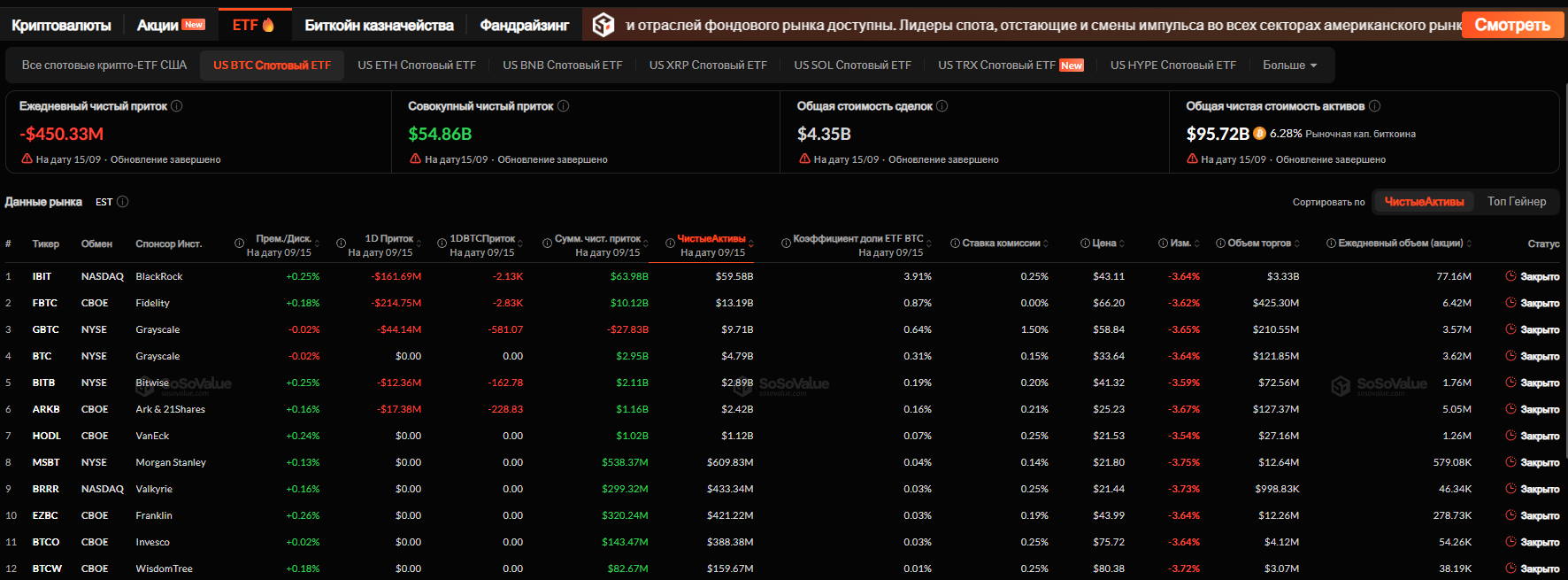1568x580 pixels.
Task: Click the cube logo in the banner
Action: click(x=603, y=25)
